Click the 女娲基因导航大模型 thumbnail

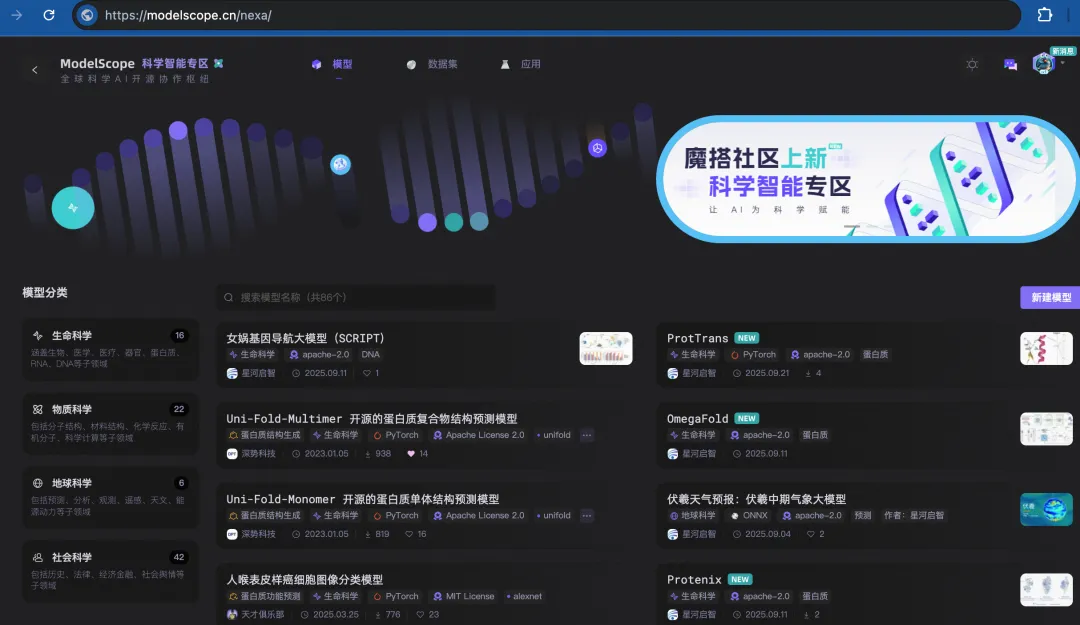605,349
